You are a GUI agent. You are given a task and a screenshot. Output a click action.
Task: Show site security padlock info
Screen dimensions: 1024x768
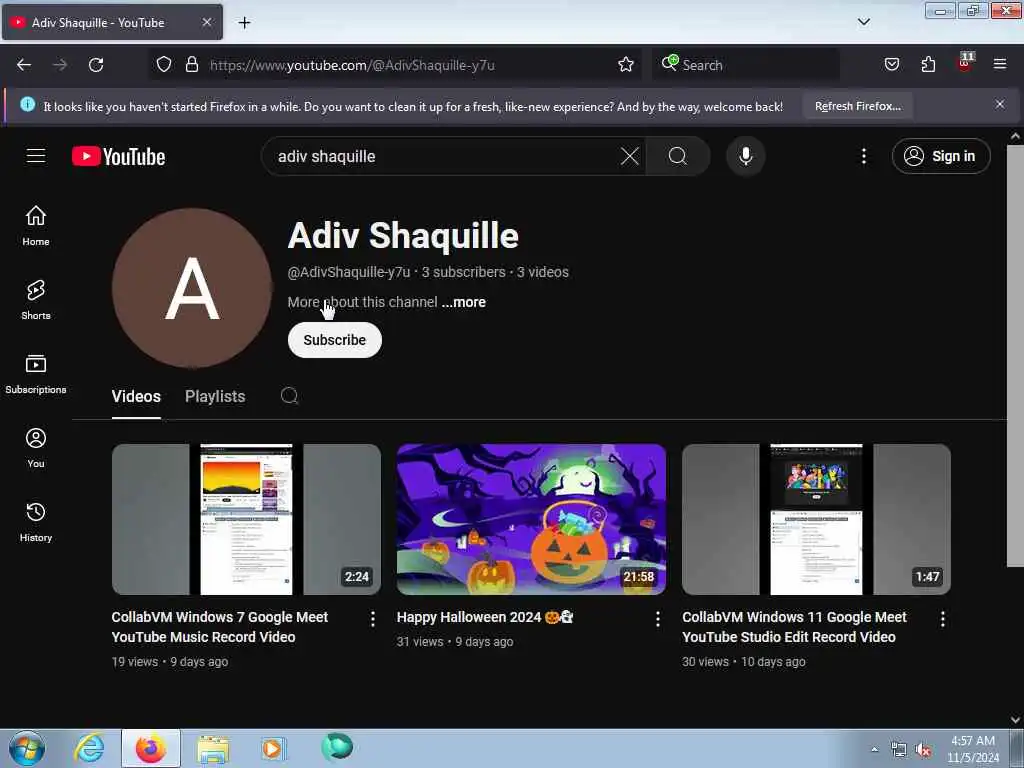pyautogui.click(x=192, y=65)
